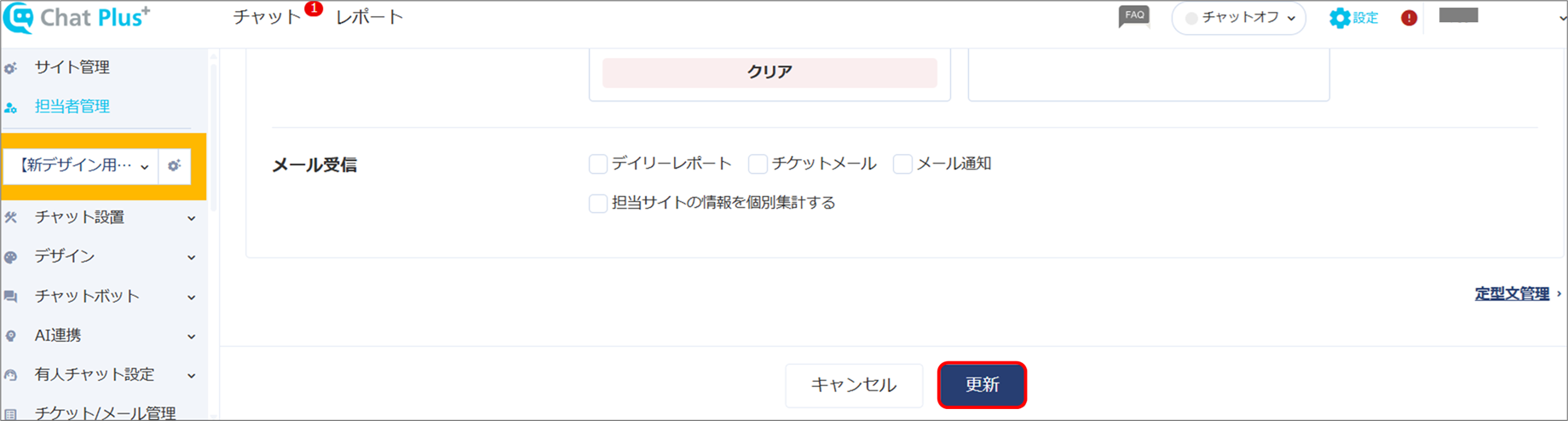The width and height of the screenshot is (1568, 421).
Task: Expand the AI連携 sidebar section
Action: [x=103, y=336]
